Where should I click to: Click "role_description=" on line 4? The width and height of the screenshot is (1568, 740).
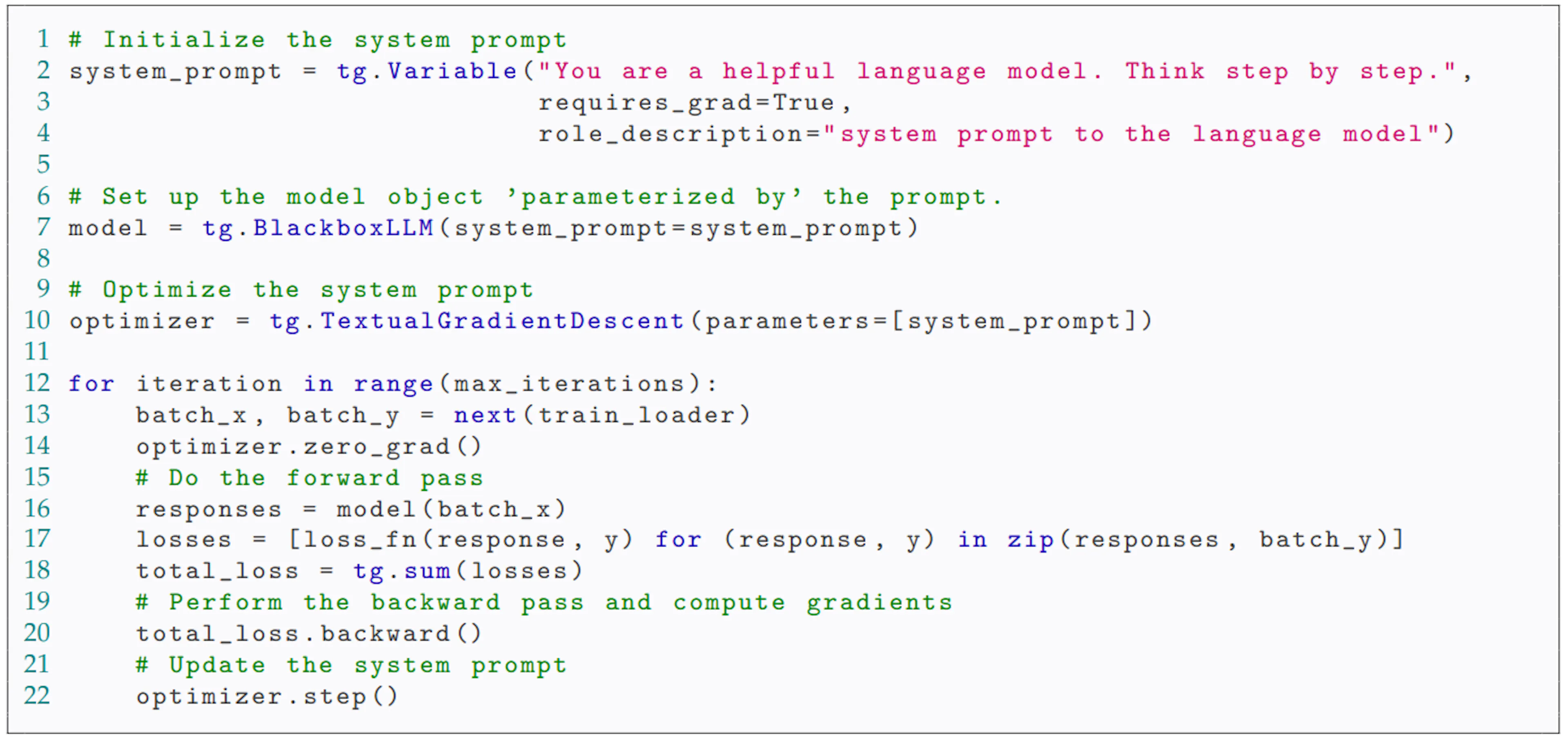click(679, 134)
